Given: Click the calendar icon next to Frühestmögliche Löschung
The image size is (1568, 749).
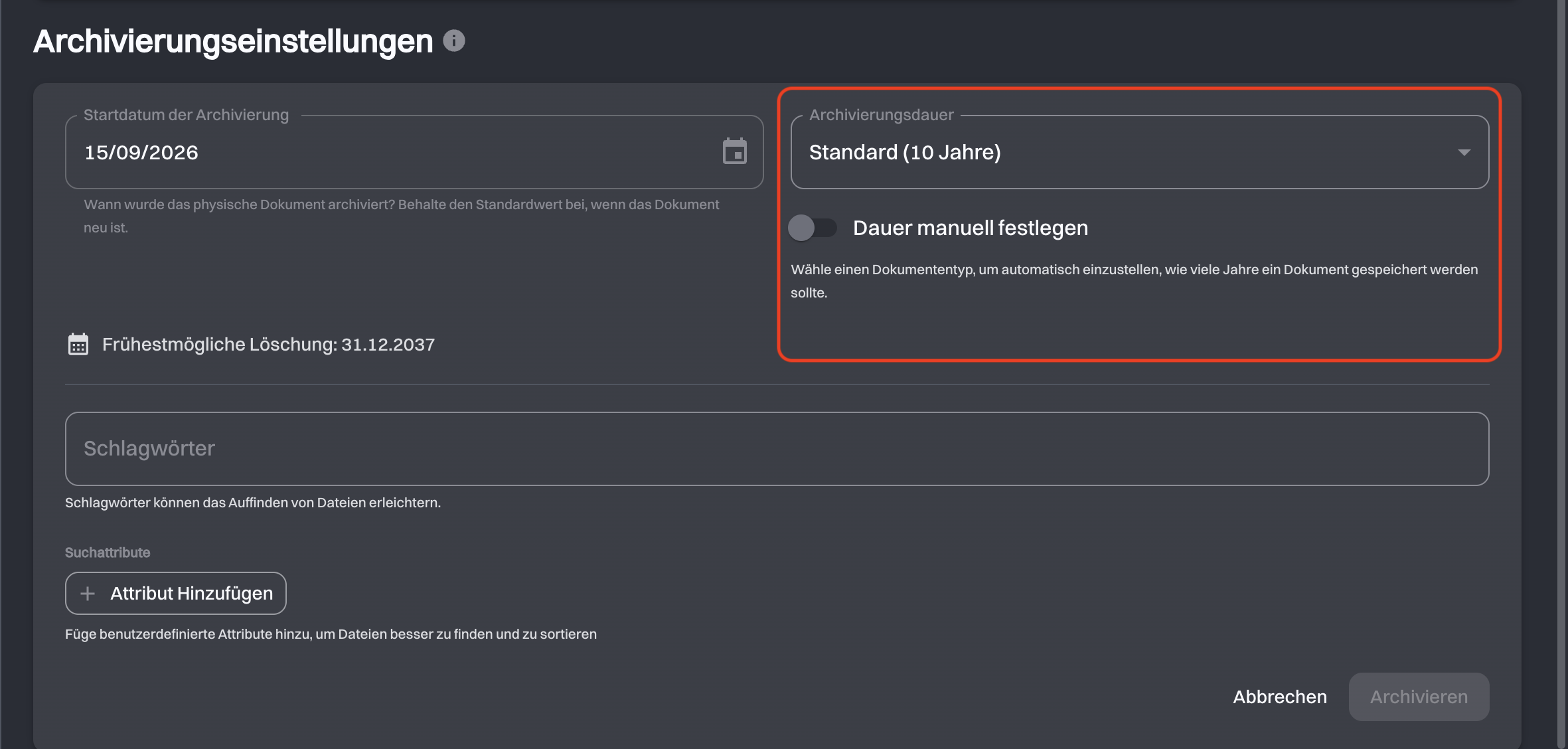Looking at the screenshot, I should [78, 344].
